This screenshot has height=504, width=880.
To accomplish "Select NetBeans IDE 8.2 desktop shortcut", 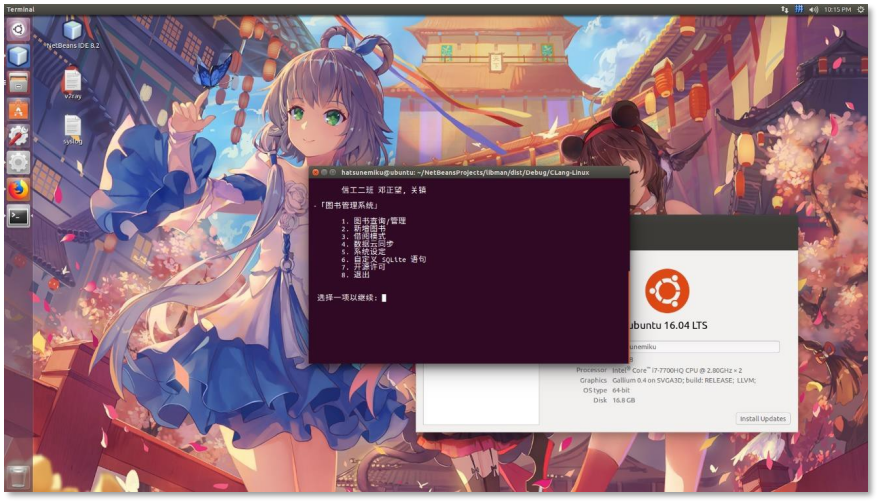I will (72, 35).
